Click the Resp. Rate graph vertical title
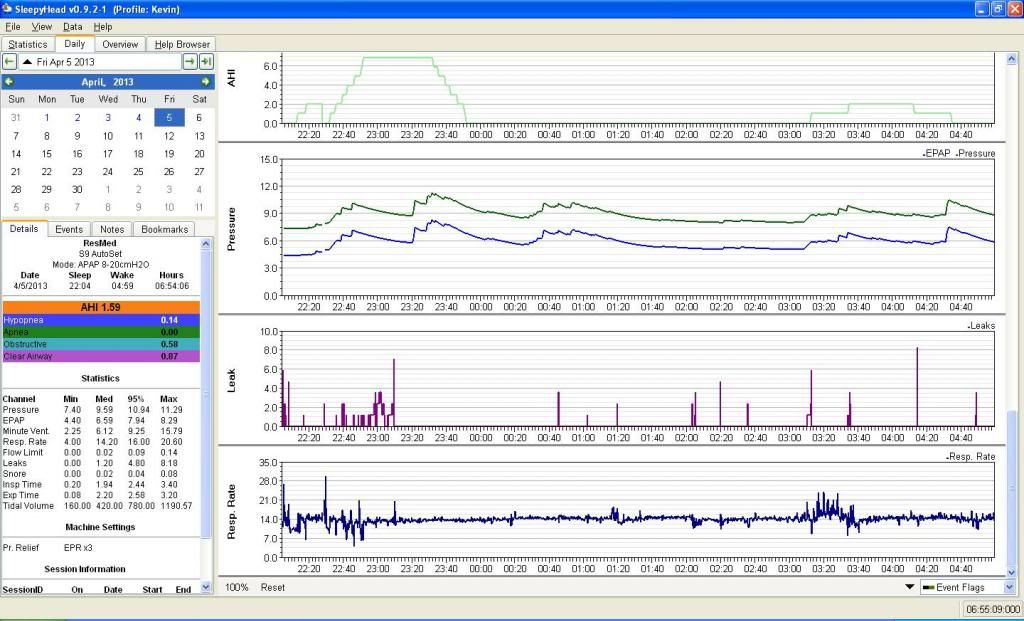Image resolution: width=1024 pixels, height=621 pixels. (231, 512)
